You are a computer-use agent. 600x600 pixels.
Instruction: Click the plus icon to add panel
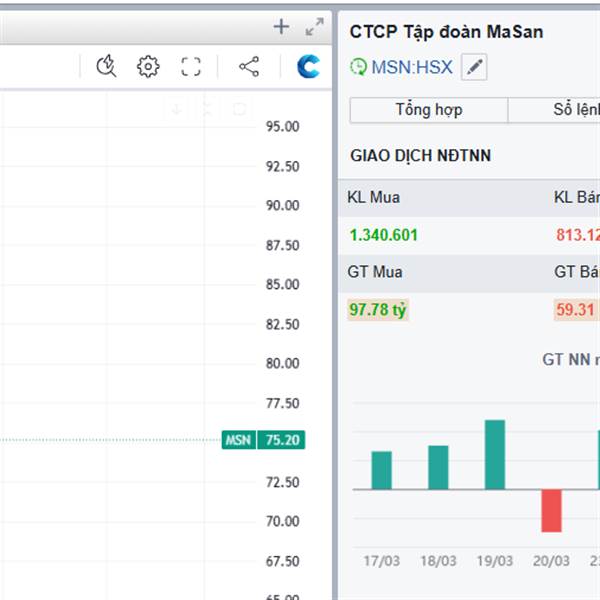click(x=281, y=27)
